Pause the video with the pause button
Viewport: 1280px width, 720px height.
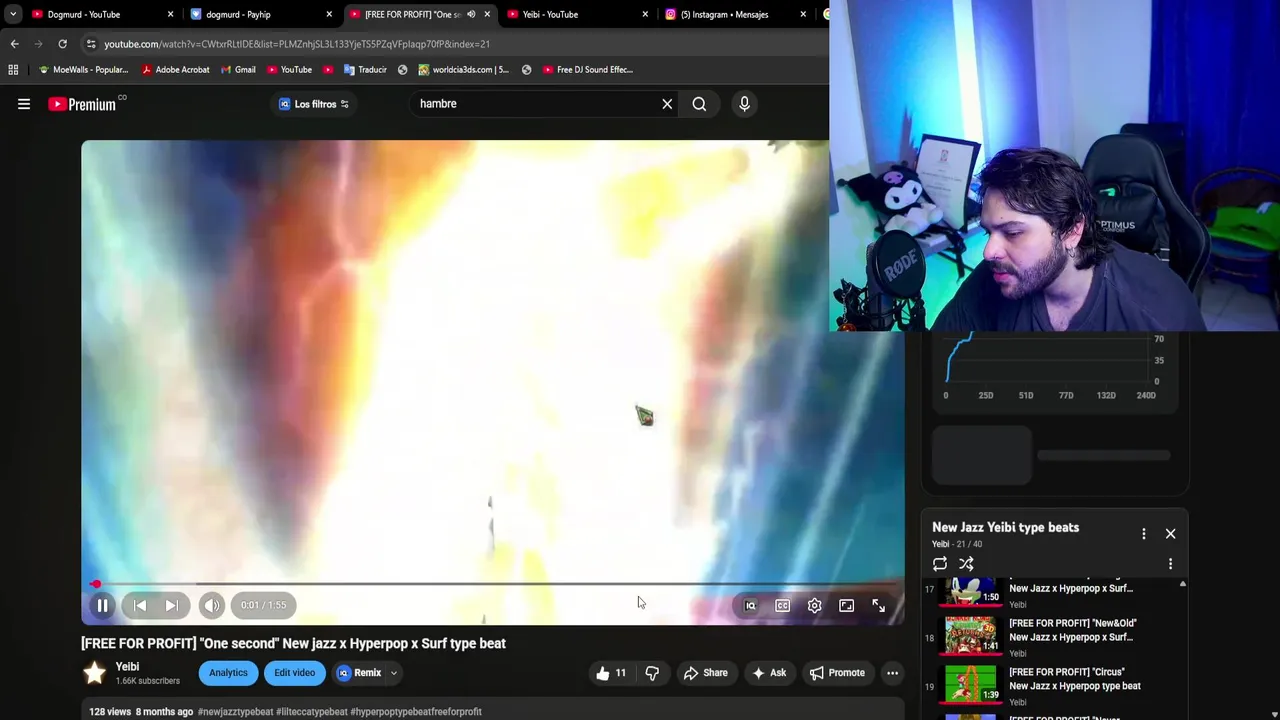coord(102,605)
